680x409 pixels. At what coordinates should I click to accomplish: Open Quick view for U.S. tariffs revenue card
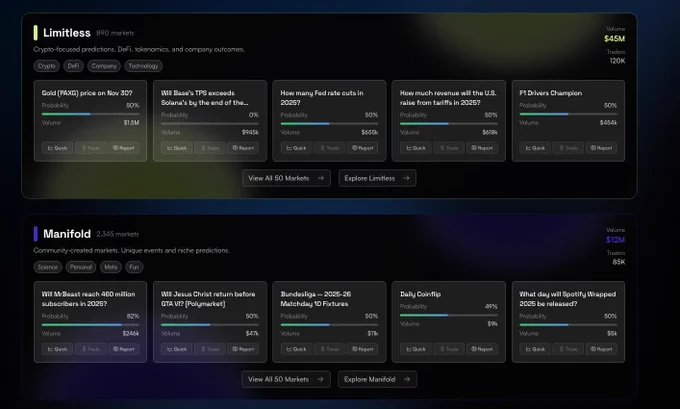[x=416, y=148]
